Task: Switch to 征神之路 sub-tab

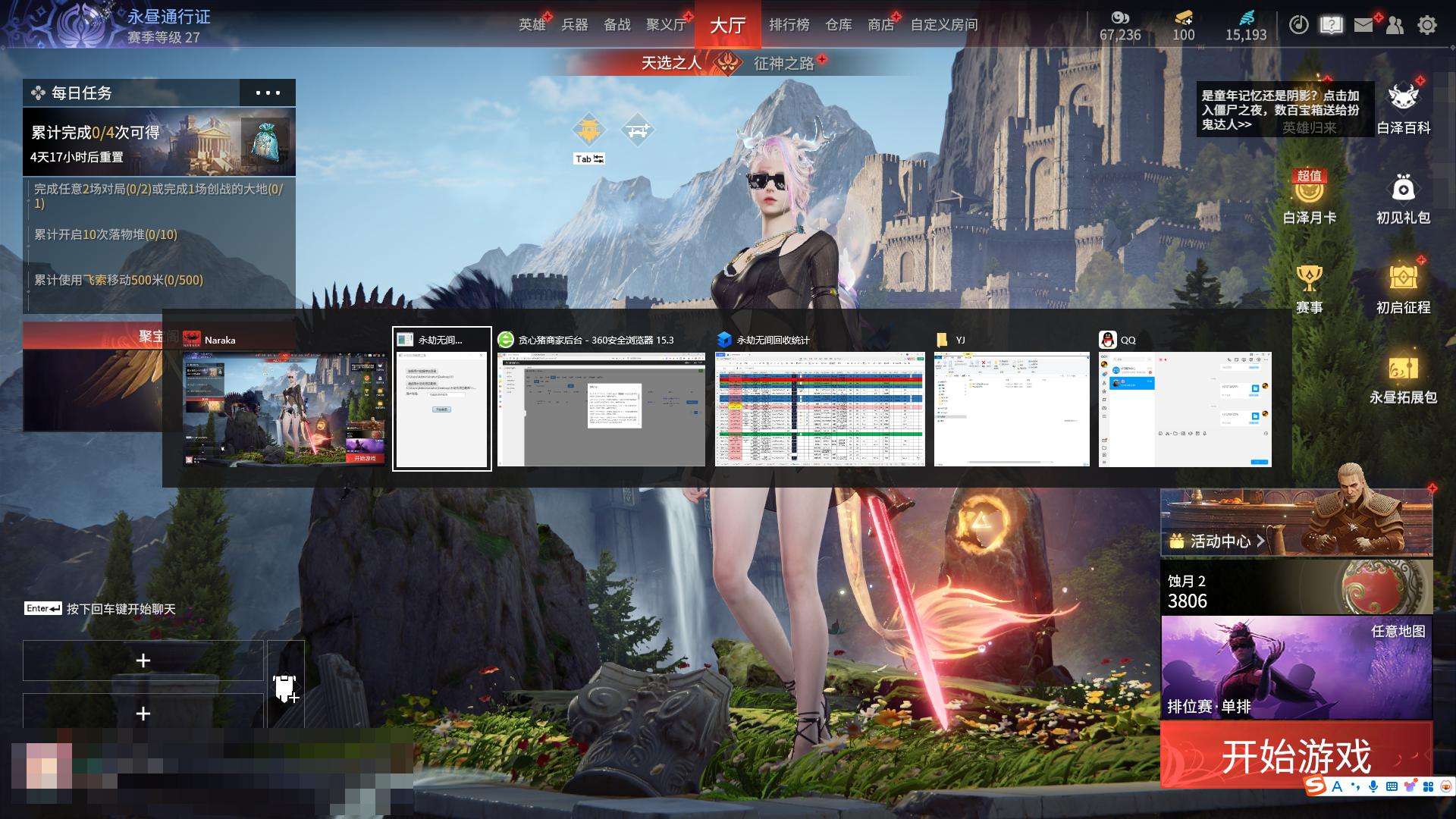Action: [x=784, y=63]
